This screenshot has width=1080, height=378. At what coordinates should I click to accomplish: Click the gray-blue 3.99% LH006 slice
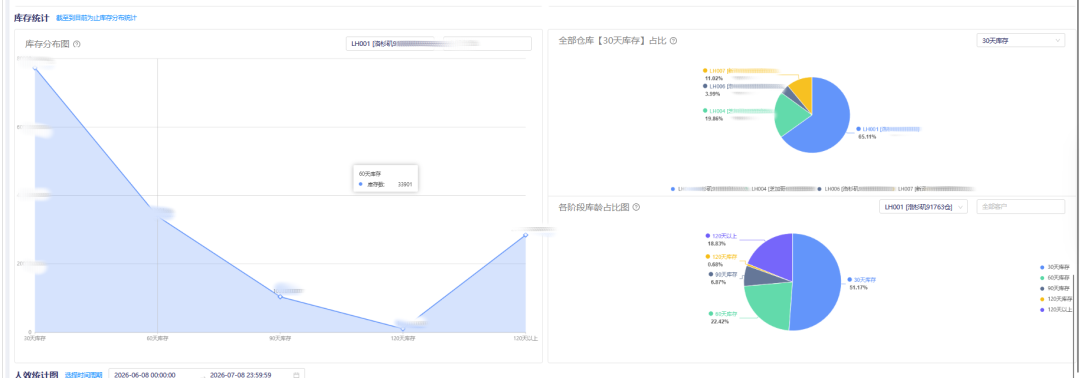tap(789, 92)
